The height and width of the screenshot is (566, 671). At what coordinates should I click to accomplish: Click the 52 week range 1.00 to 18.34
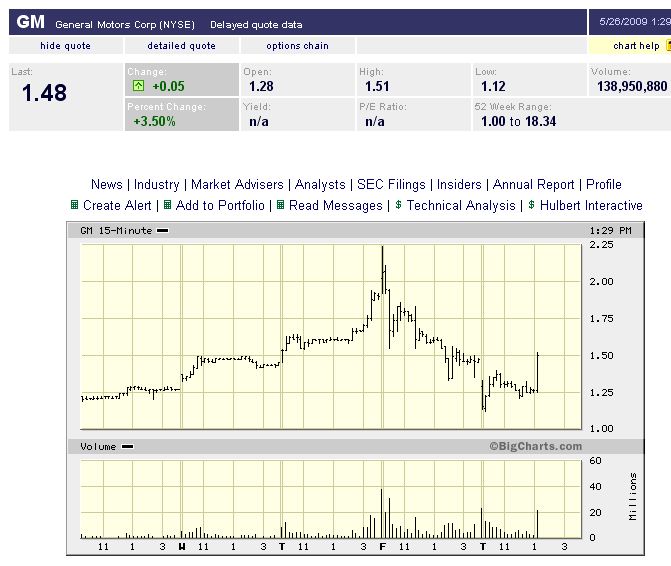518,121
